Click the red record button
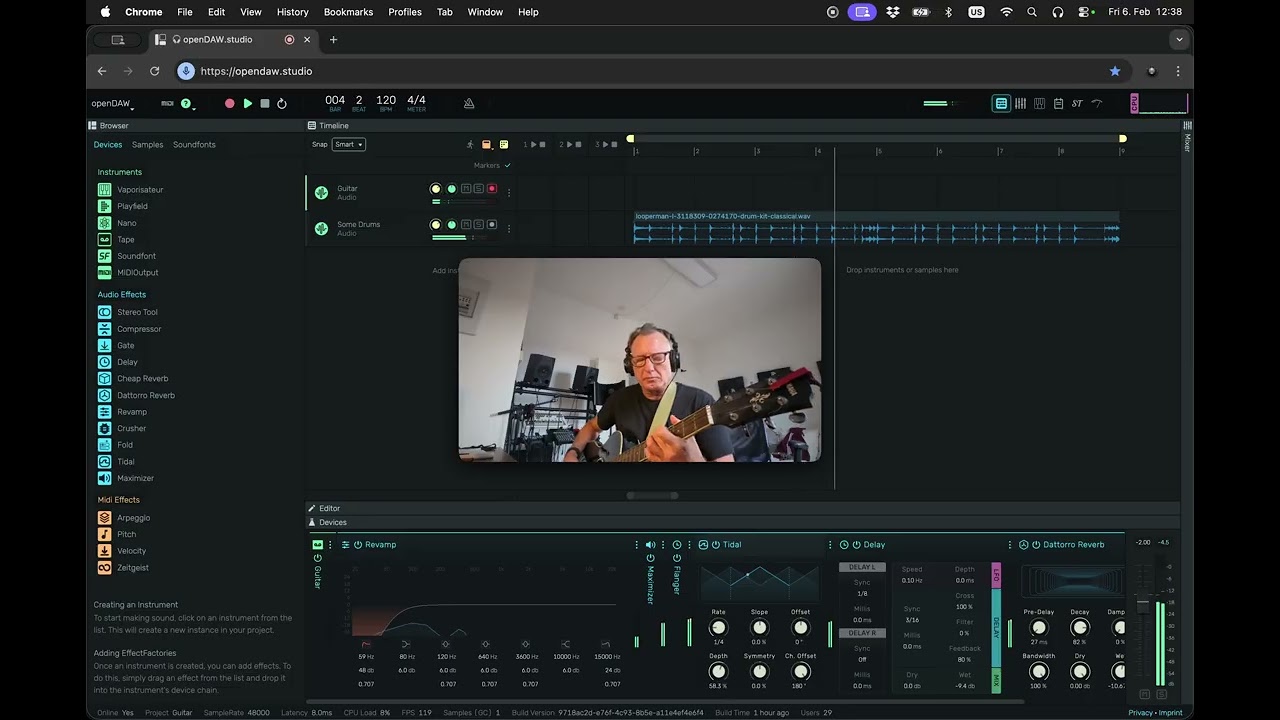The width and height of the screenshot is (1280, 720). point(230,103)
